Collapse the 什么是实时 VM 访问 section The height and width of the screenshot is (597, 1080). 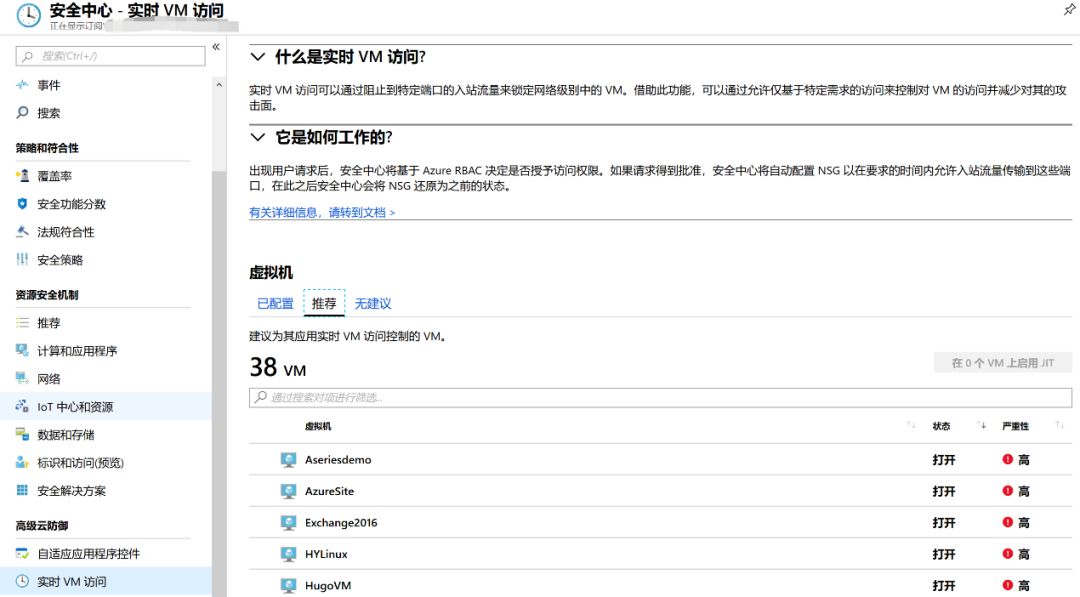click(258, 58)
